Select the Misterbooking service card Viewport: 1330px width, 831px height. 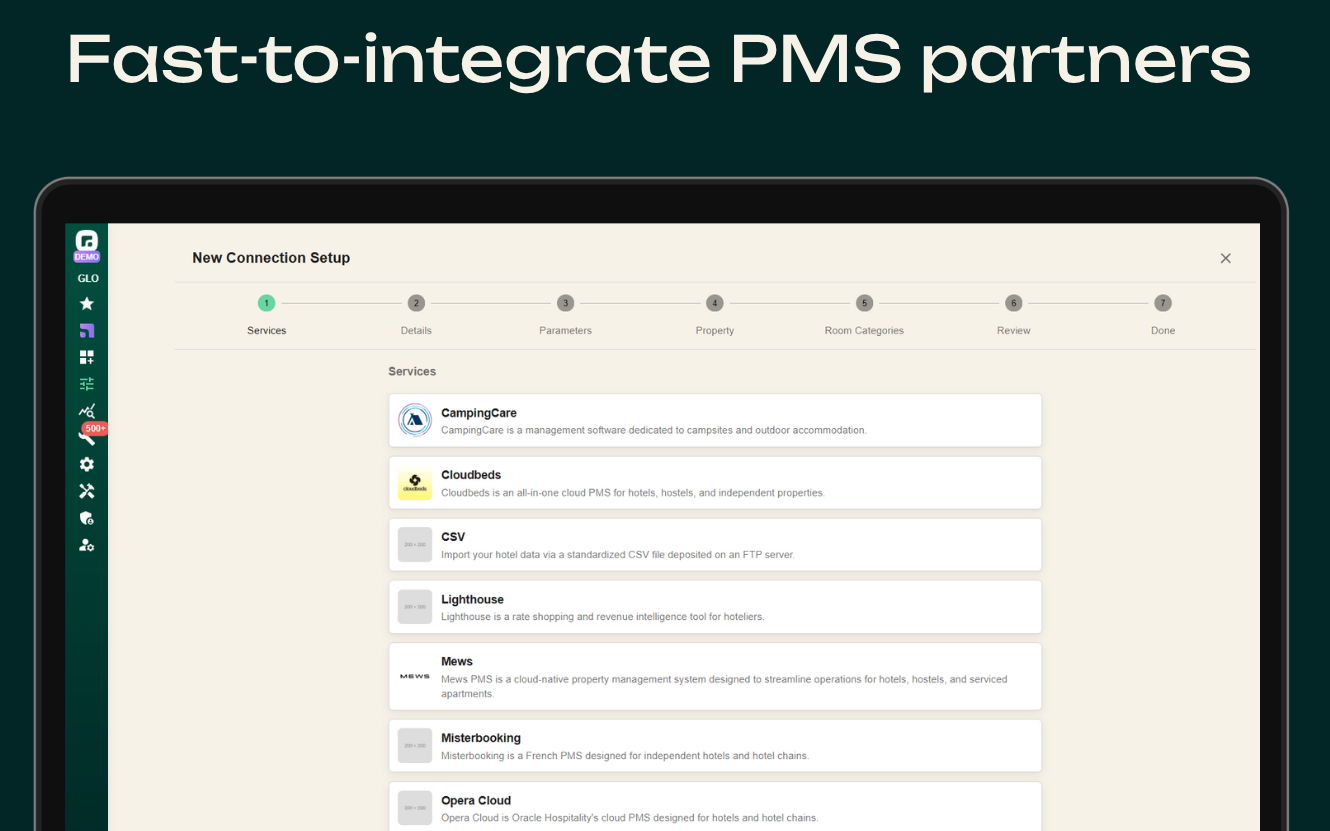pos(715,746)
